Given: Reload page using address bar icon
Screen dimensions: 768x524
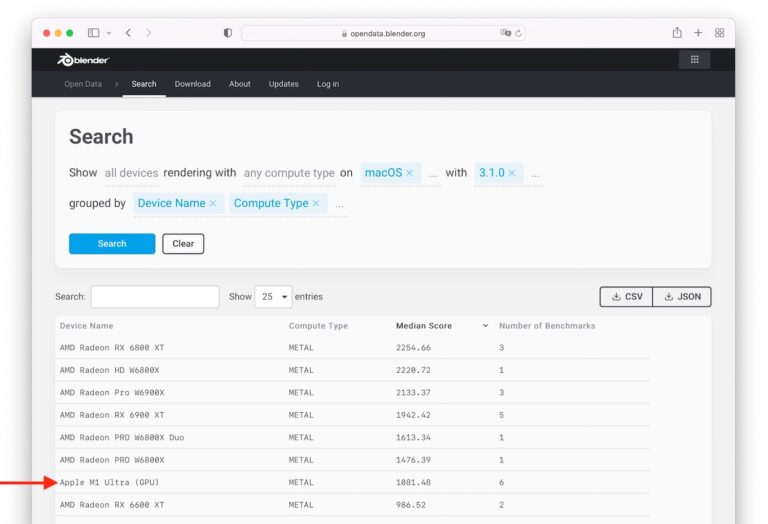Looking at the screenshot, I should pos(518,33).
